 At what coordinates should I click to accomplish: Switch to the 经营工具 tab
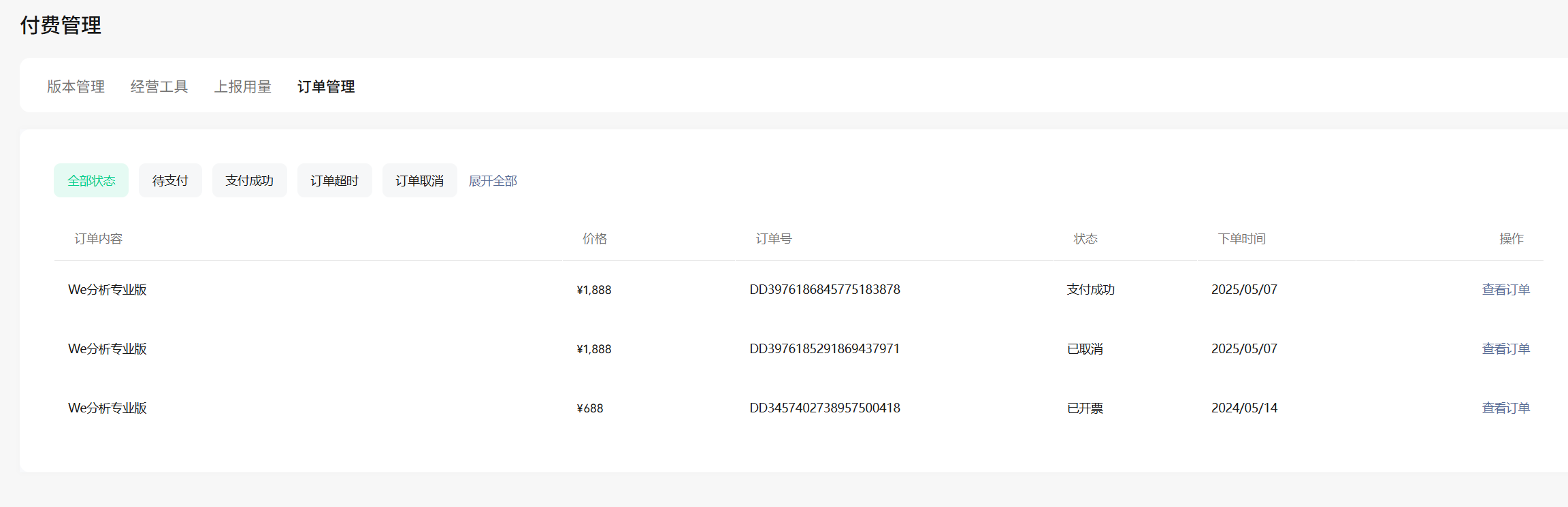(x=159, y=86)
